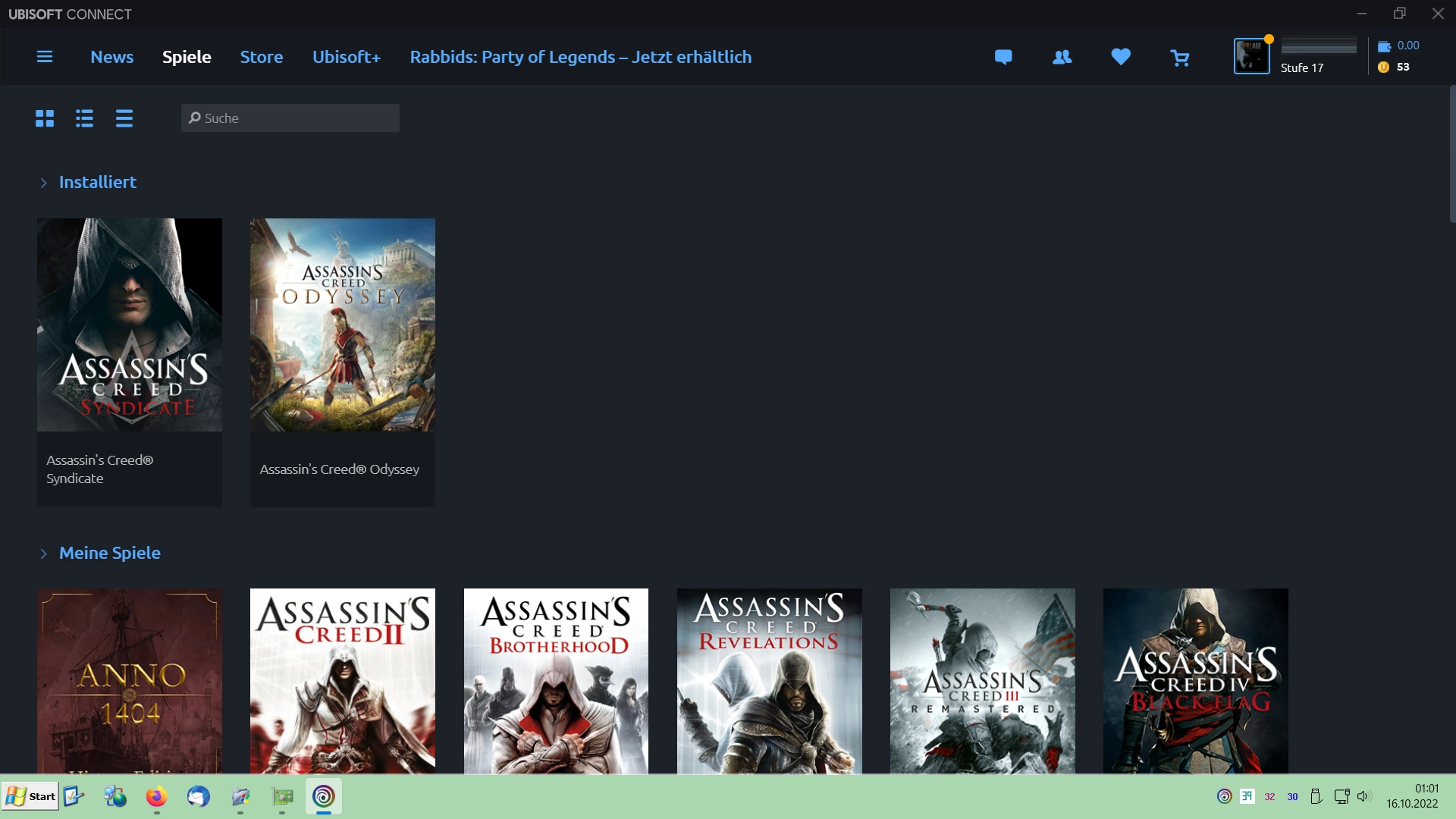Open the wishlist heart icon
Image resolution: width=1456 pixels, height=819 pixels.
1121,57
